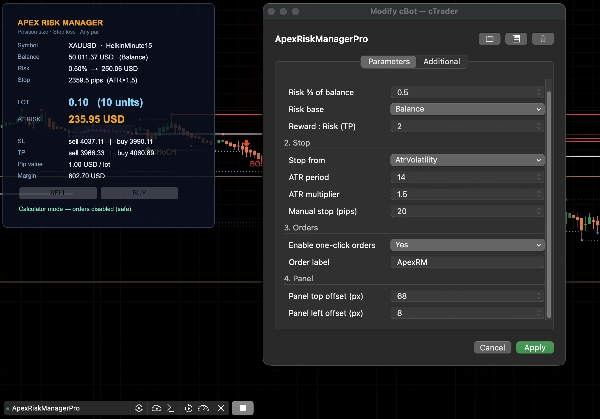The width and height of the screenshot is (600, 419).
Task: Click the parameters list vertical scrollbar
Action: pos(549,205)
